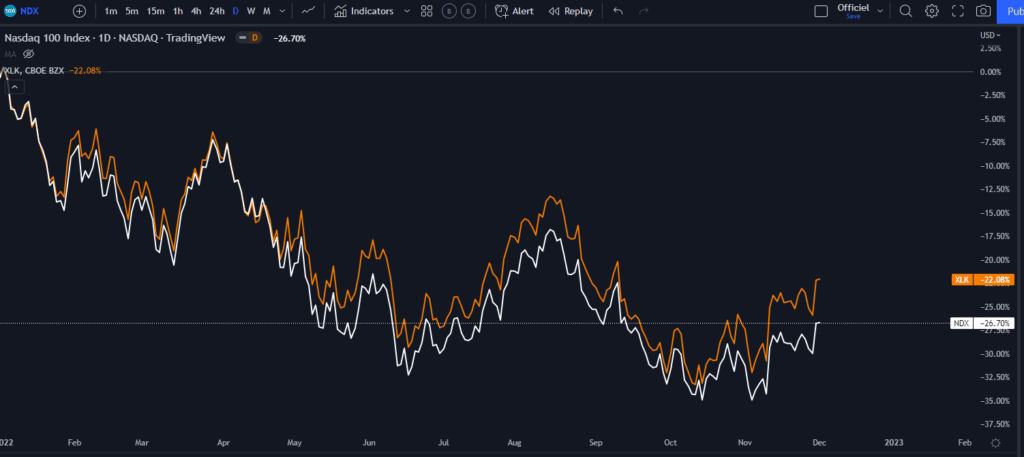The height and width of the screenshot is (457, 1024).
Task: Create an Alert
Action: pyautogui.click(x=514, y=11)
